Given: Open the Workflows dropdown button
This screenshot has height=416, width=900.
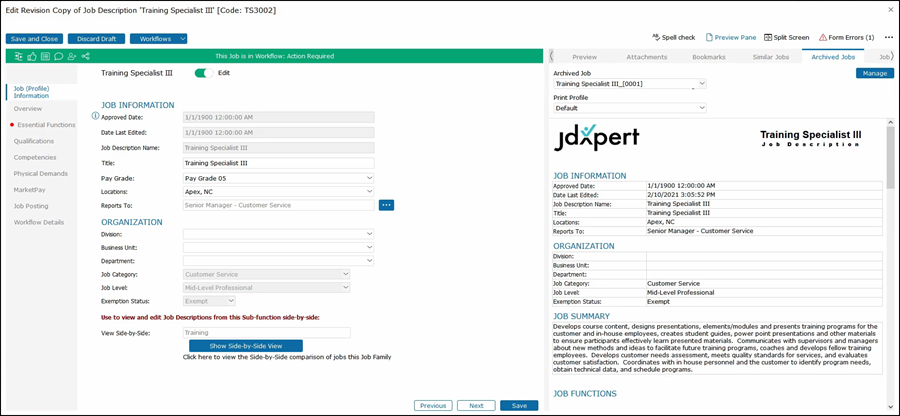Looking at the screenshot, I should pyautogui.click(x=158, y=38).
